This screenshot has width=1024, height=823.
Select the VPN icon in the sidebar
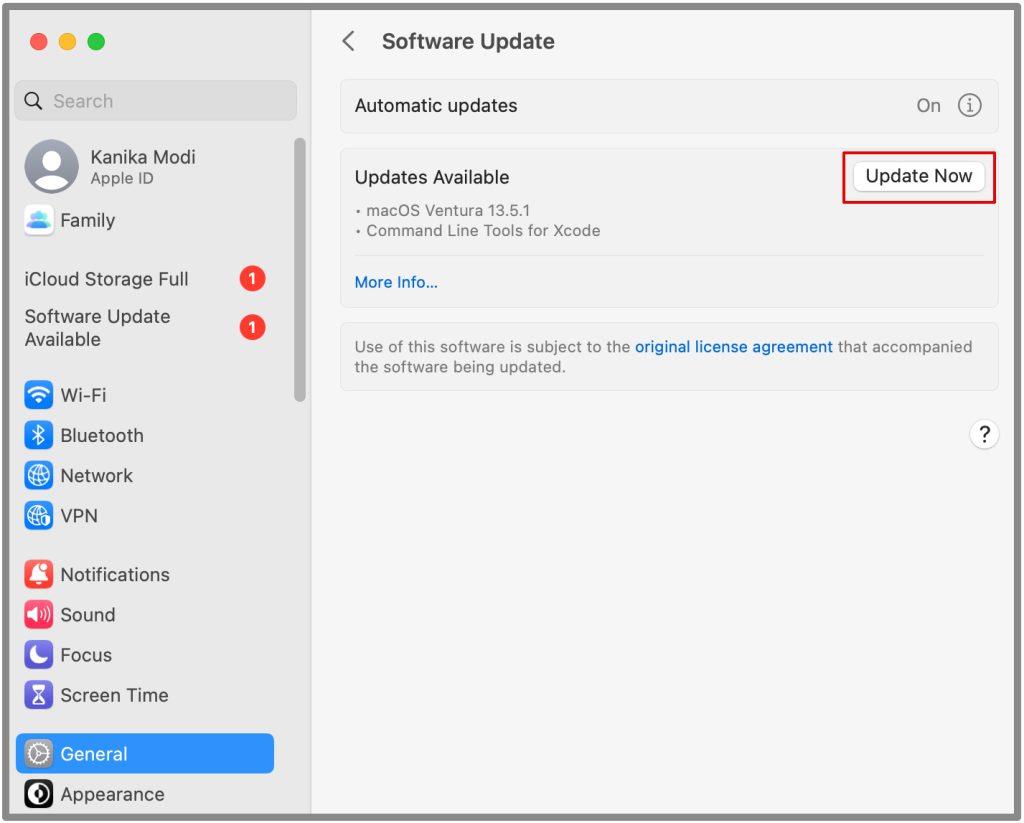(x=39, y=515)
